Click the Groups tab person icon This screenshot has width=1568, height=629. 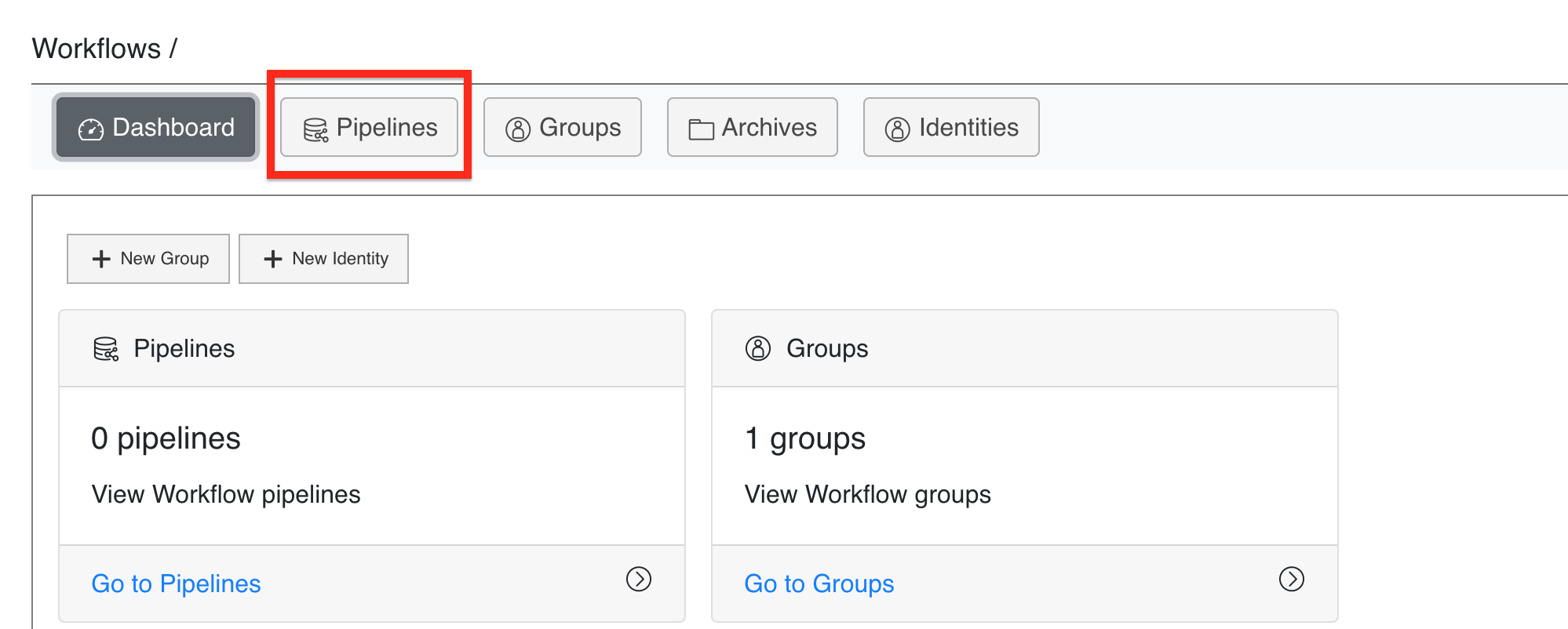point(518,129)
